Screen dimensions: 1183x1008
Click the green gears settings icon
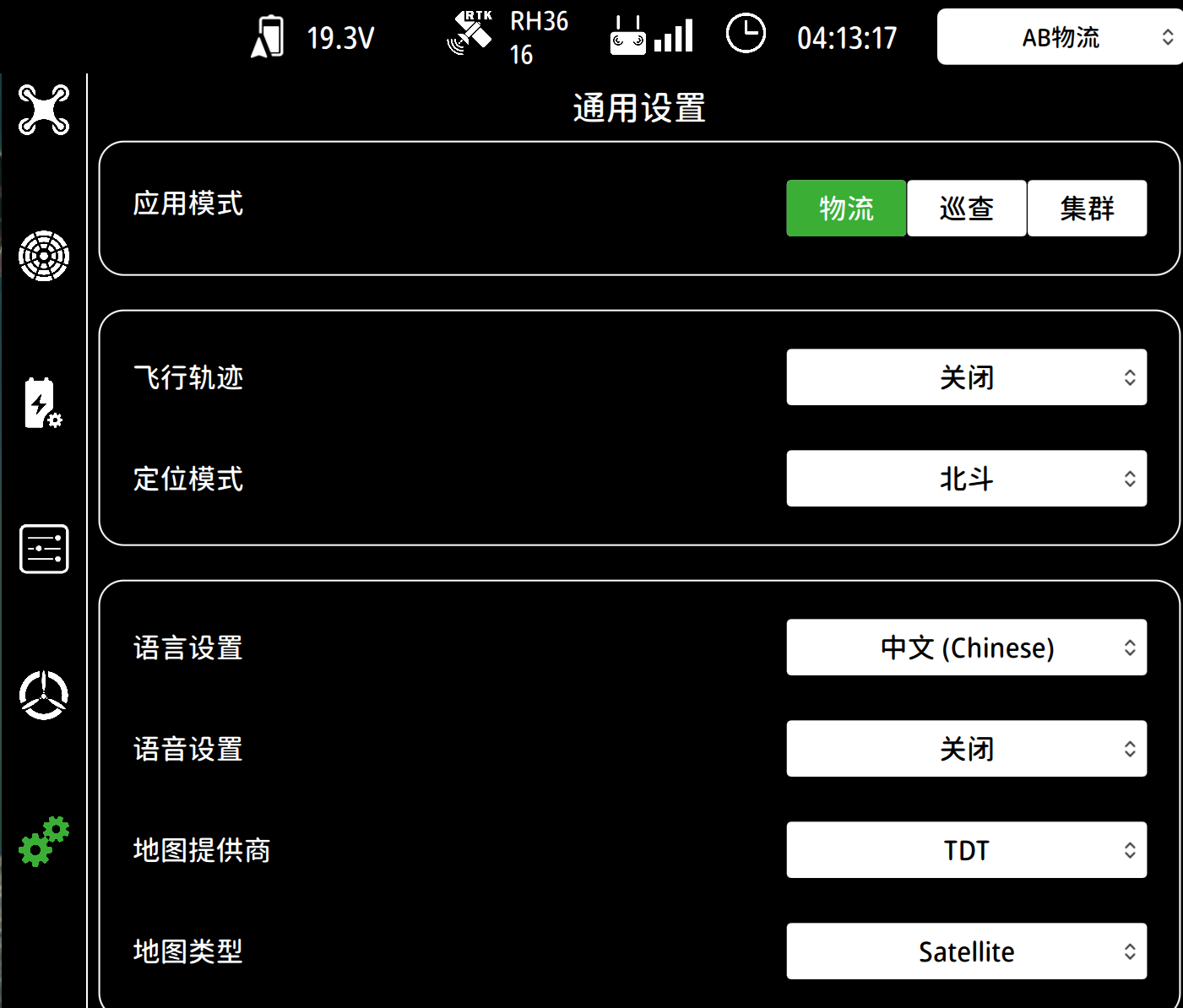coord(43,840)
